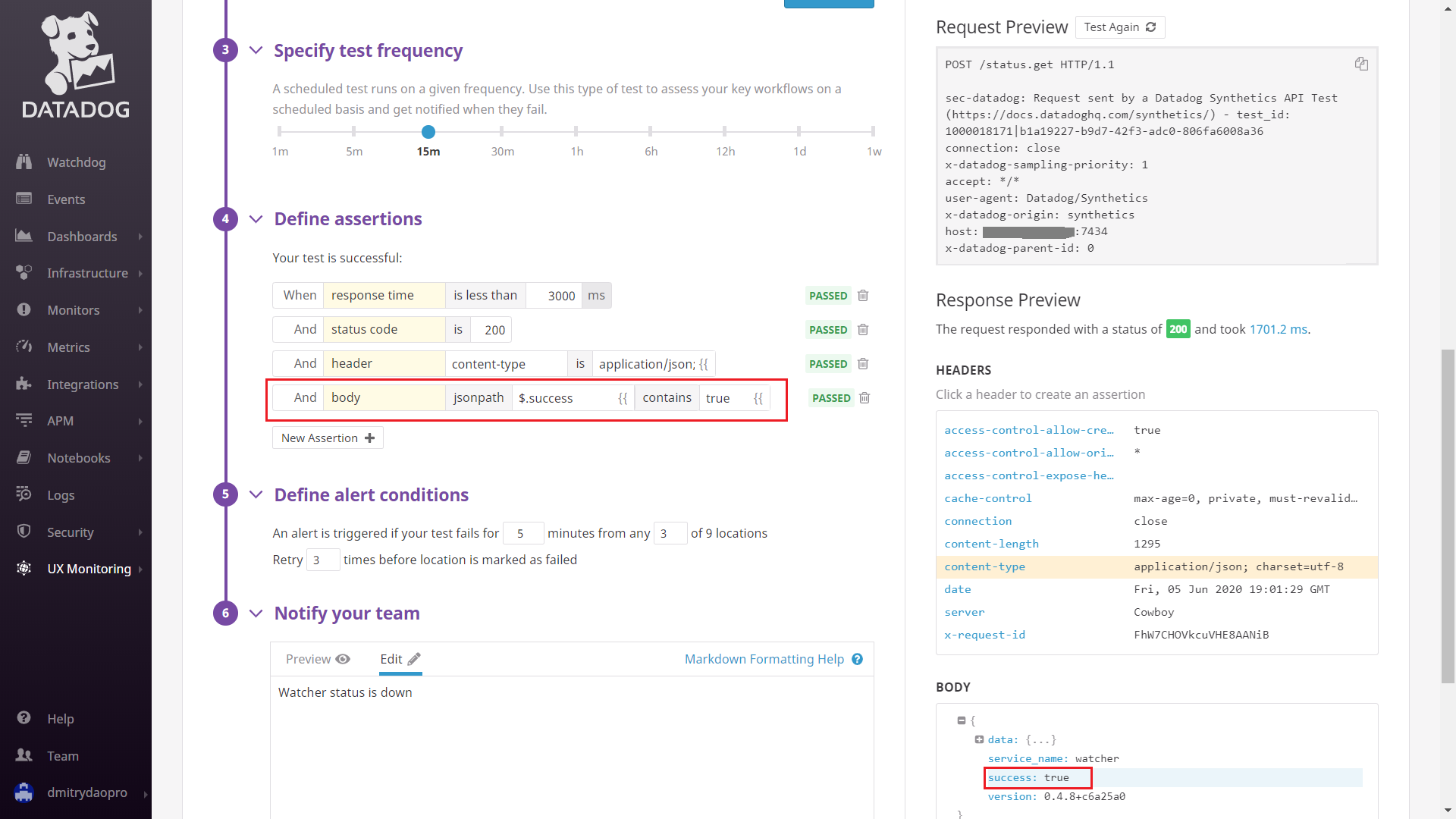Collapse Define assertions section
Viewport: 1456px width, 819px height.
coord(256,219)
